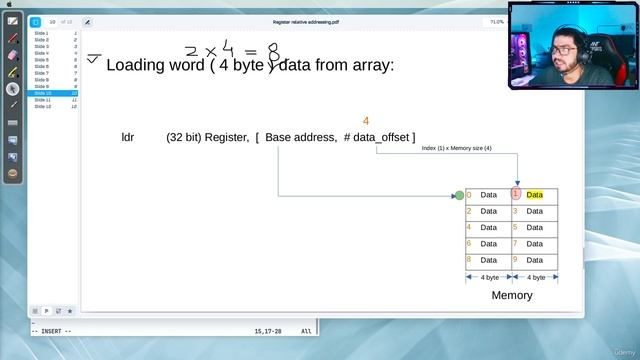This screenshot has height=360, width=640.
Task: Click the Data cell at index 5
Action: click(535, 228)
